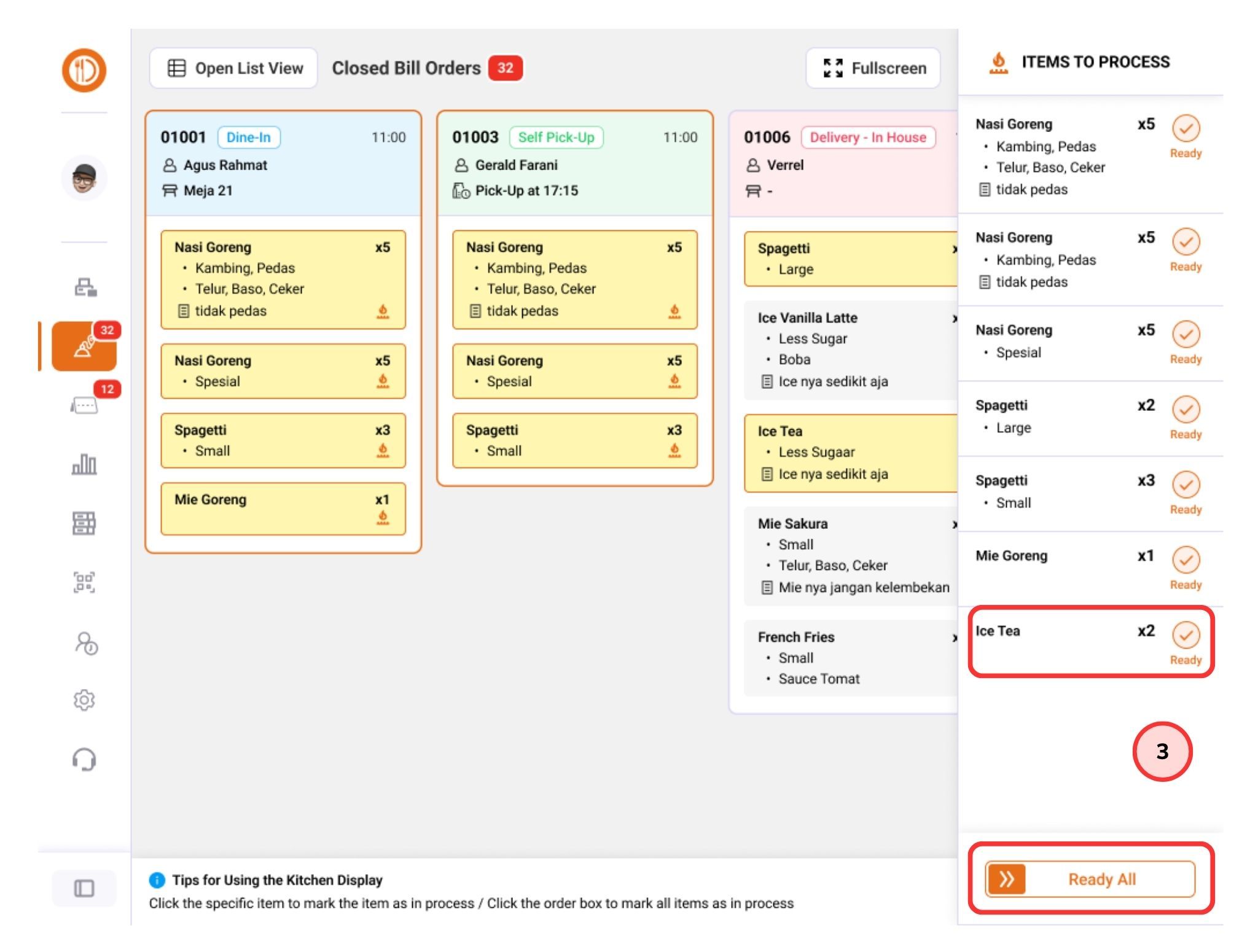Select the Closed Bill Orders heading
This screenshot has height=952, width=1258.
(x=406, y=68)
